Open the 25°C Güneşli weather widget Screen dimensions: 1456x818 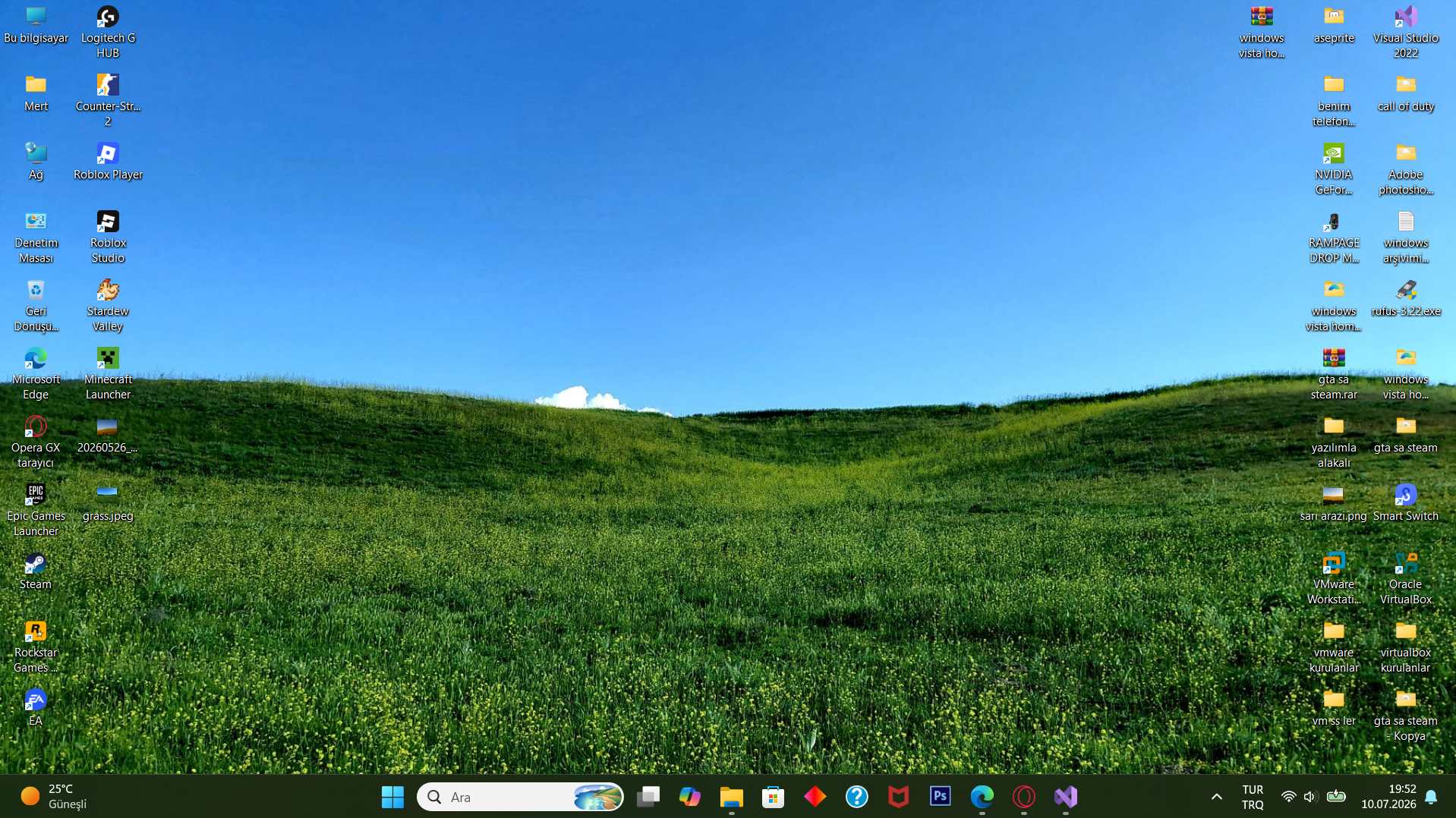point(55,797)
